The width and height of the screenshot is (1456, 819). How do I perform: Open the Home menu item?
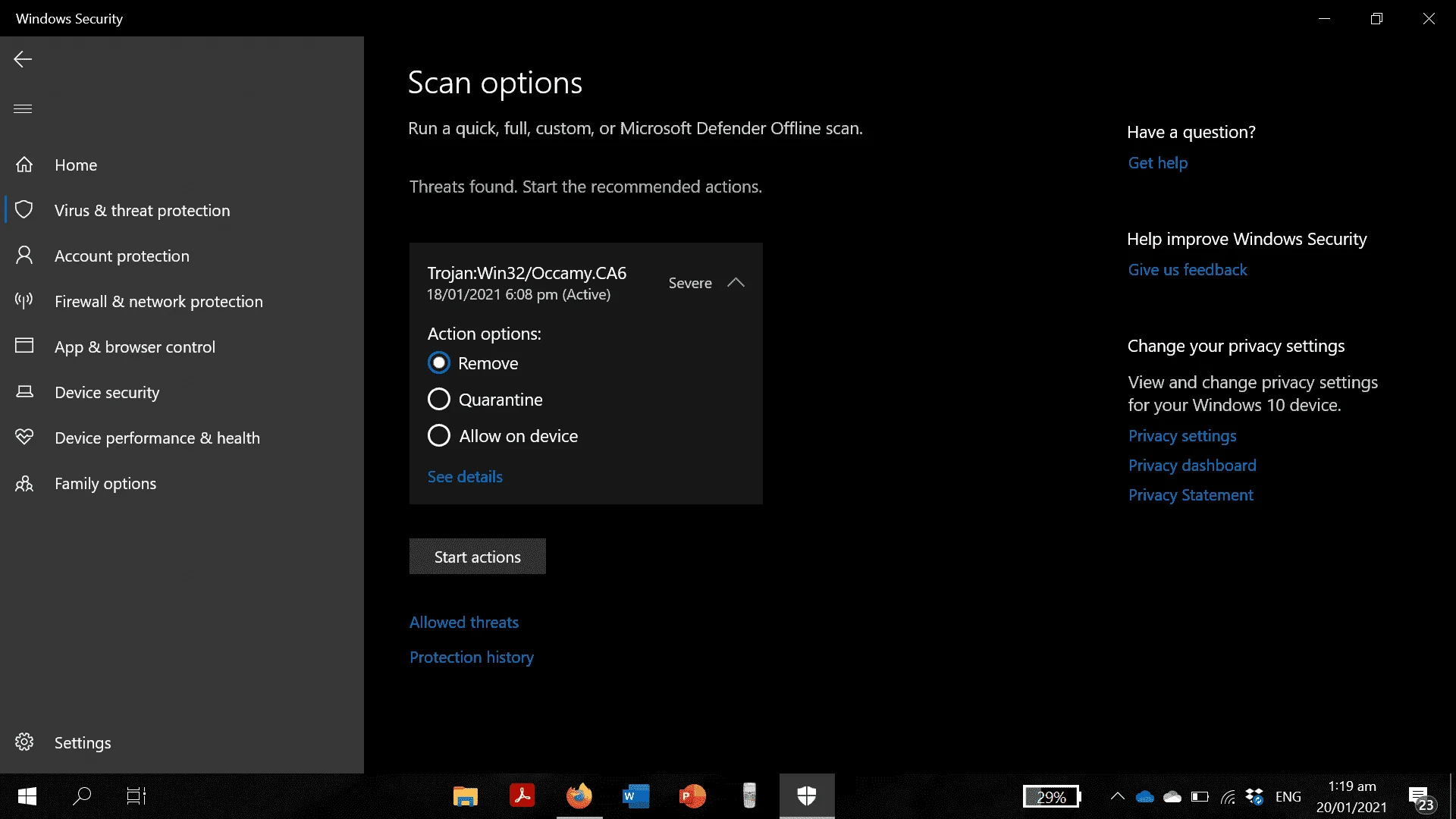tap(182, 165)
